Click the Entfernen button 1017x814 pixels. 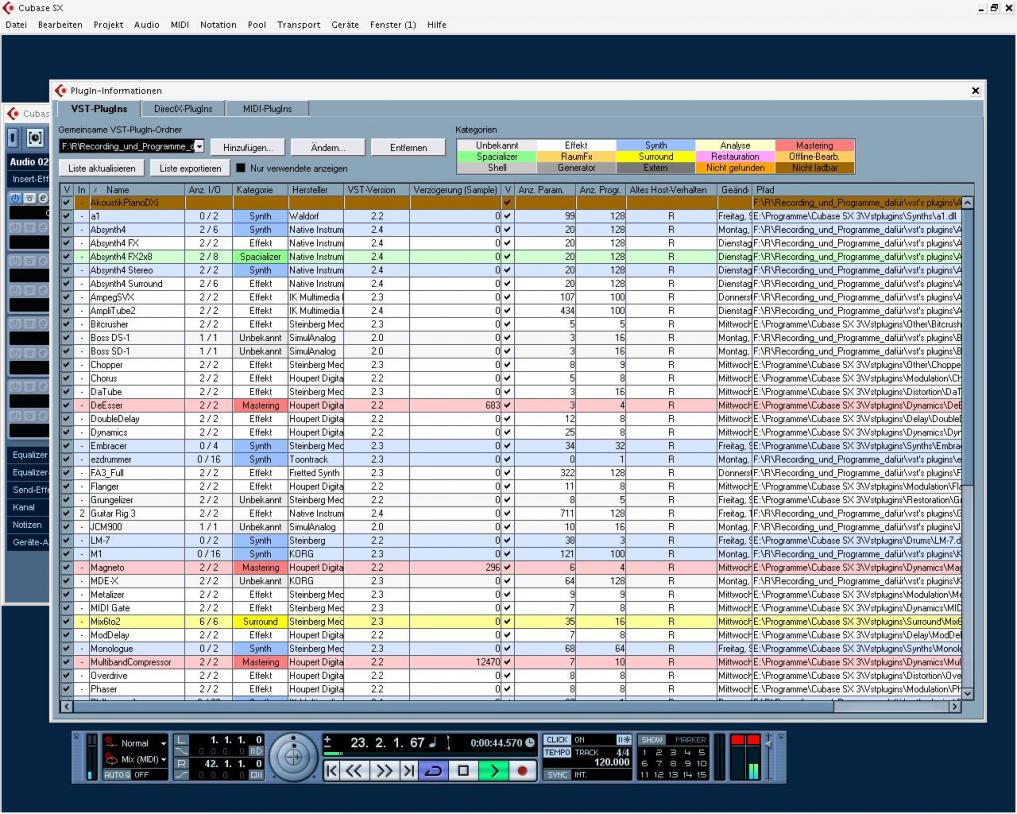click(409, 148)
